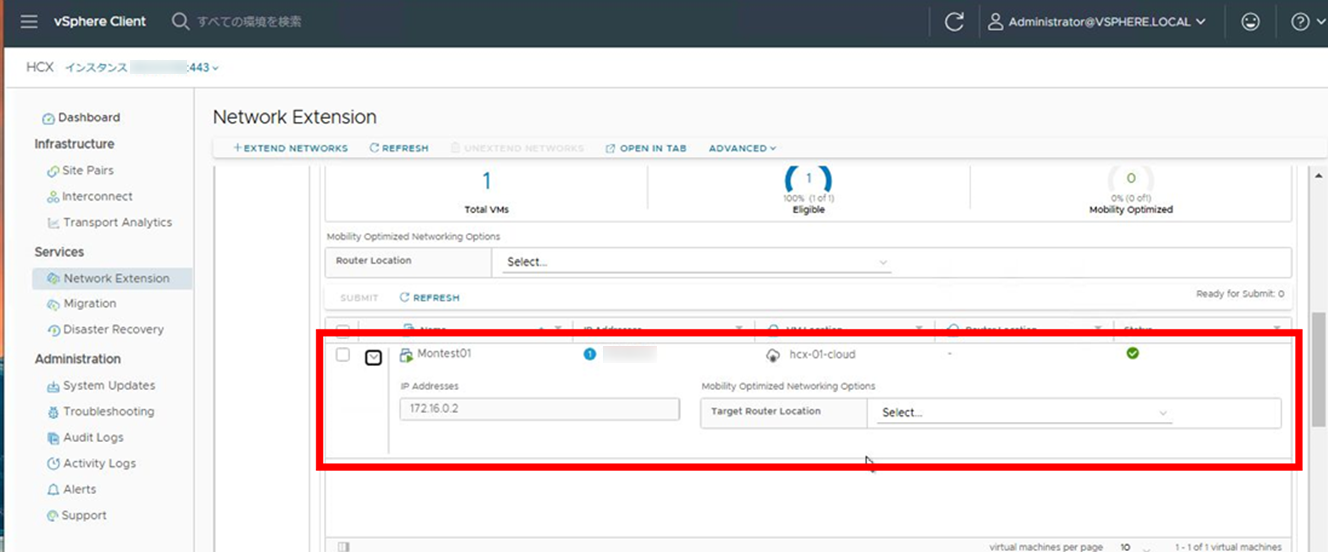Open the Router Location Select dropdown
This screenshot has height=552, width=1328.
(697, 262)
